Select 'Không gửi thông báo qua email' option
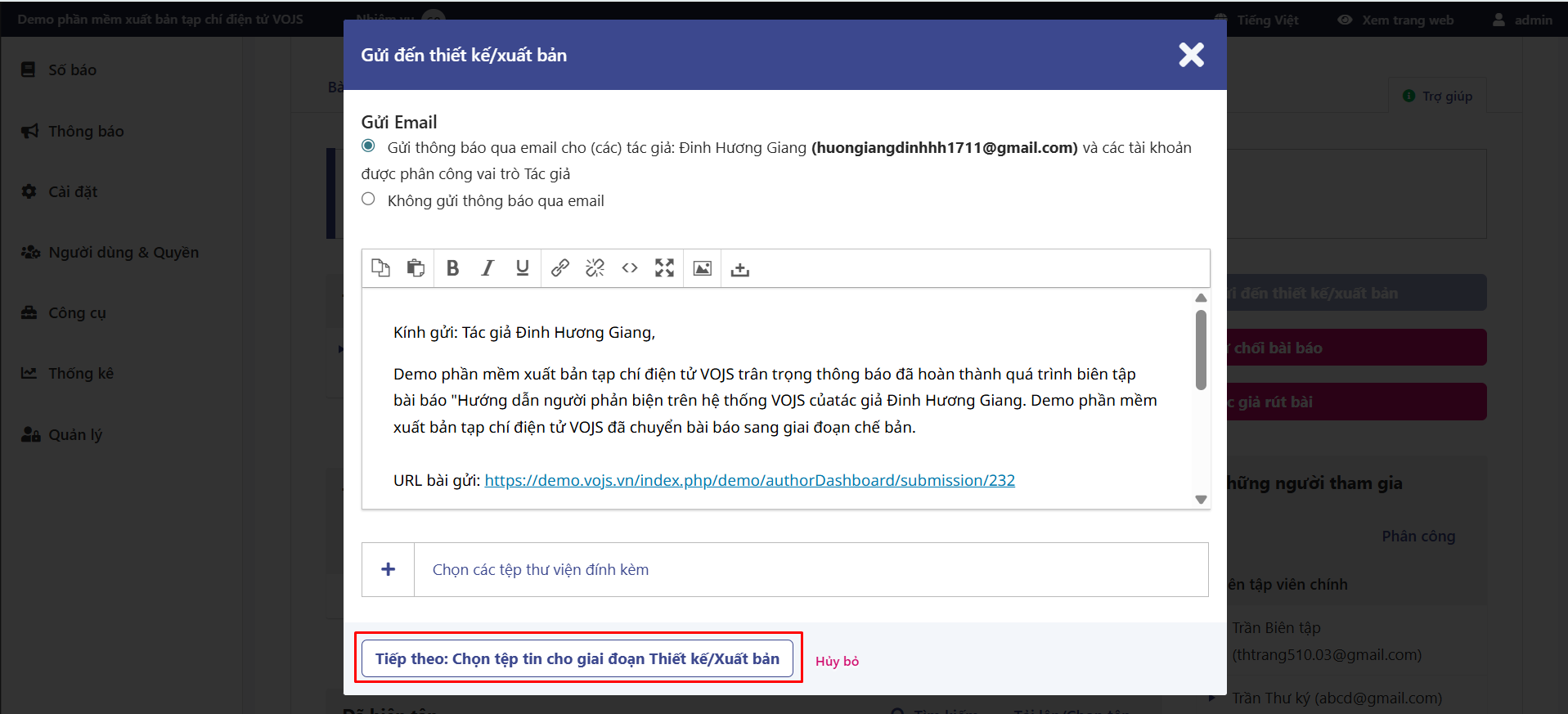Image resolution: width=1568 pixels, height=714 pixels. pyautogui.click(x=369, y=200)
